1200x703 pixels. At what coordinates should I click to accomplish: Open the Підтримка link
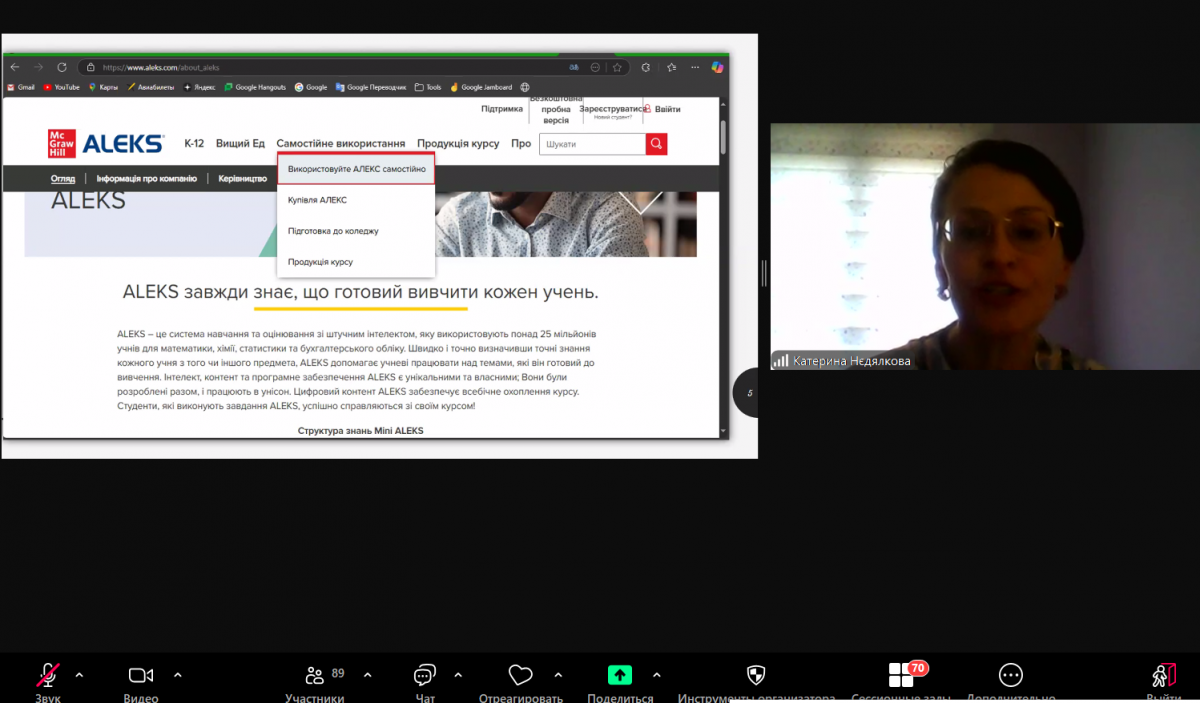pyautogui.click(x=502, y=109)
